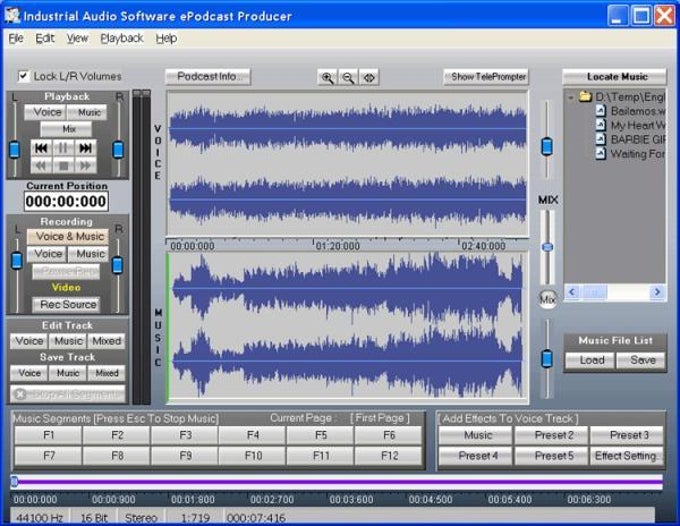Save the Voice track
The width and height of the screenshot is (680, 526).
click(29, 373)
